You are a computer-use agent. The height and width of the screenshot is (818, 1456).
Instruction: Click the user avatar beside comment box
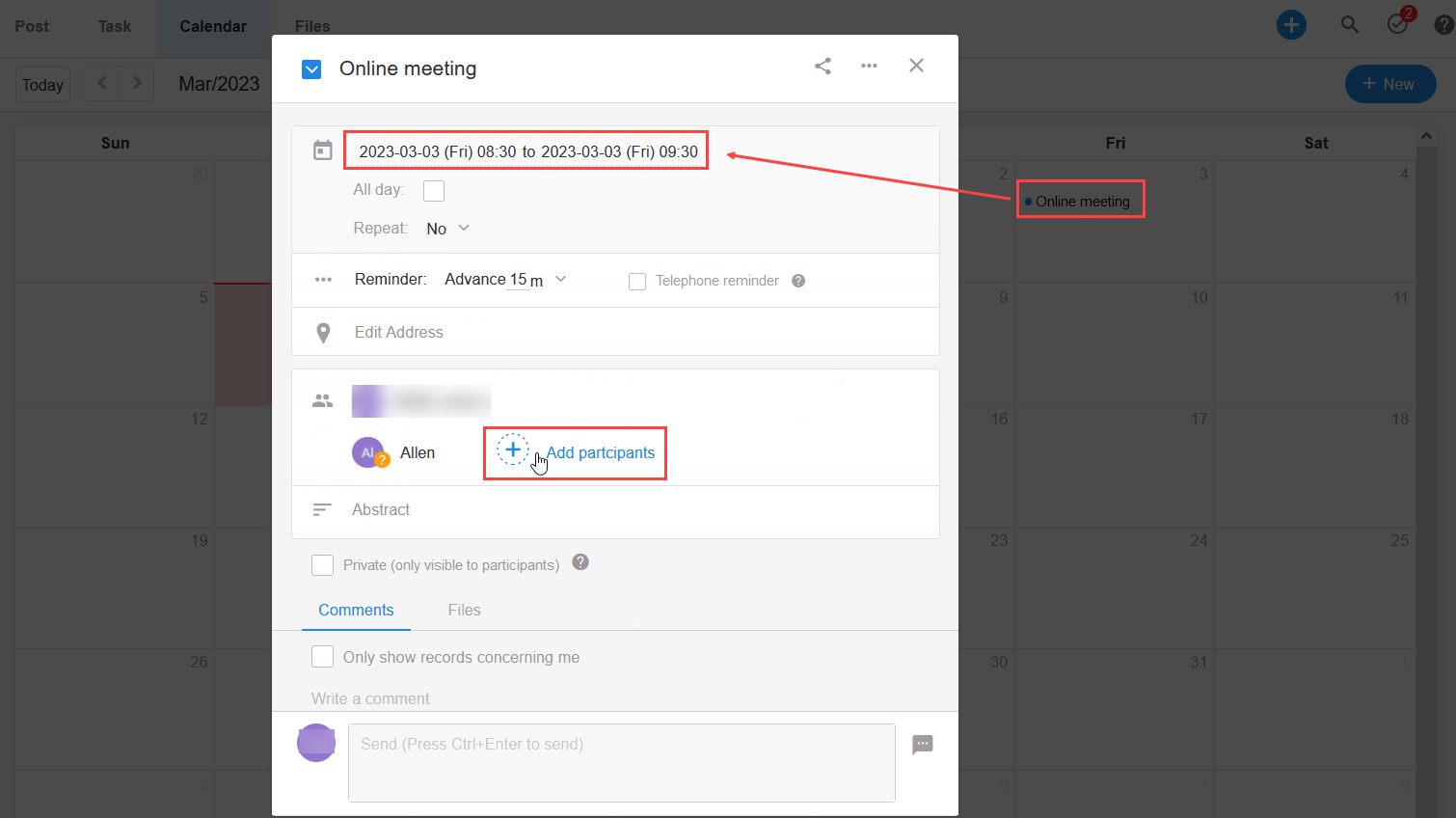(316, 743)
